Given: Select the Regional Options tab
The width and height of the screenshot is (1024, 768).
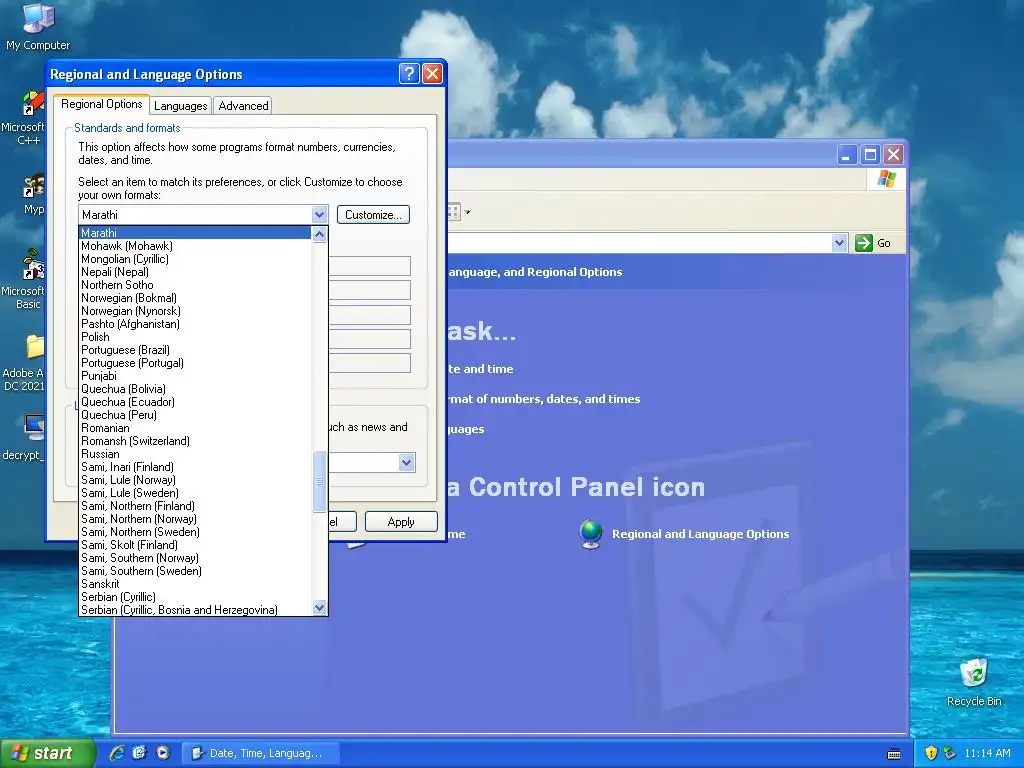Looking at the screenshot, I should click(x=101, y=104).
